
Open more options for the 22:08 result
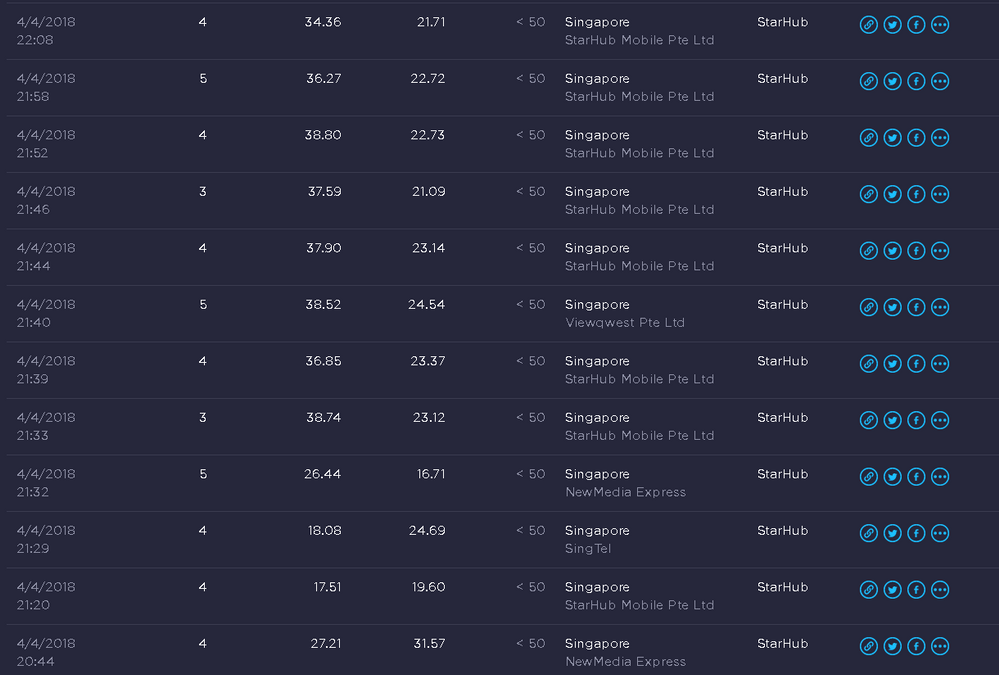pos(940,25)
